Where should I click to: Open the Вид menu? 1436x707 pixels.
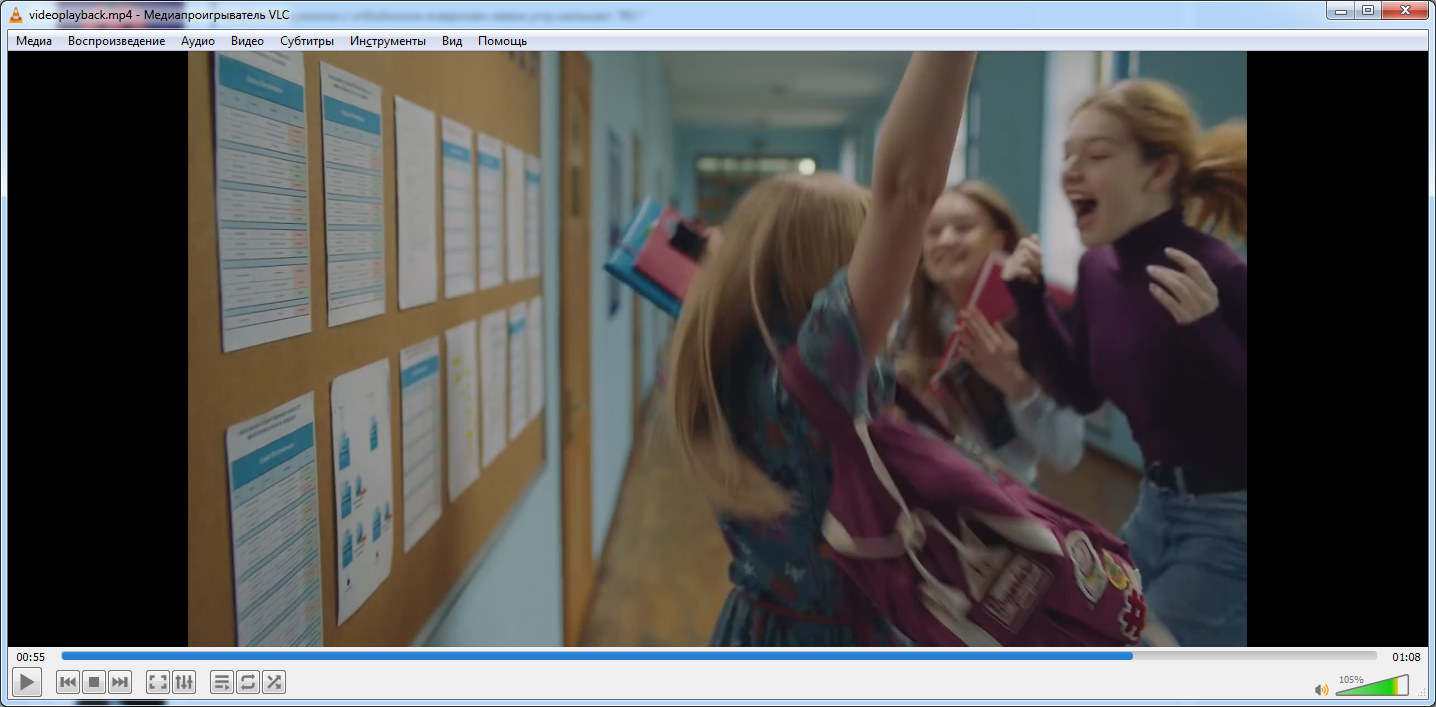pos(452,41)
